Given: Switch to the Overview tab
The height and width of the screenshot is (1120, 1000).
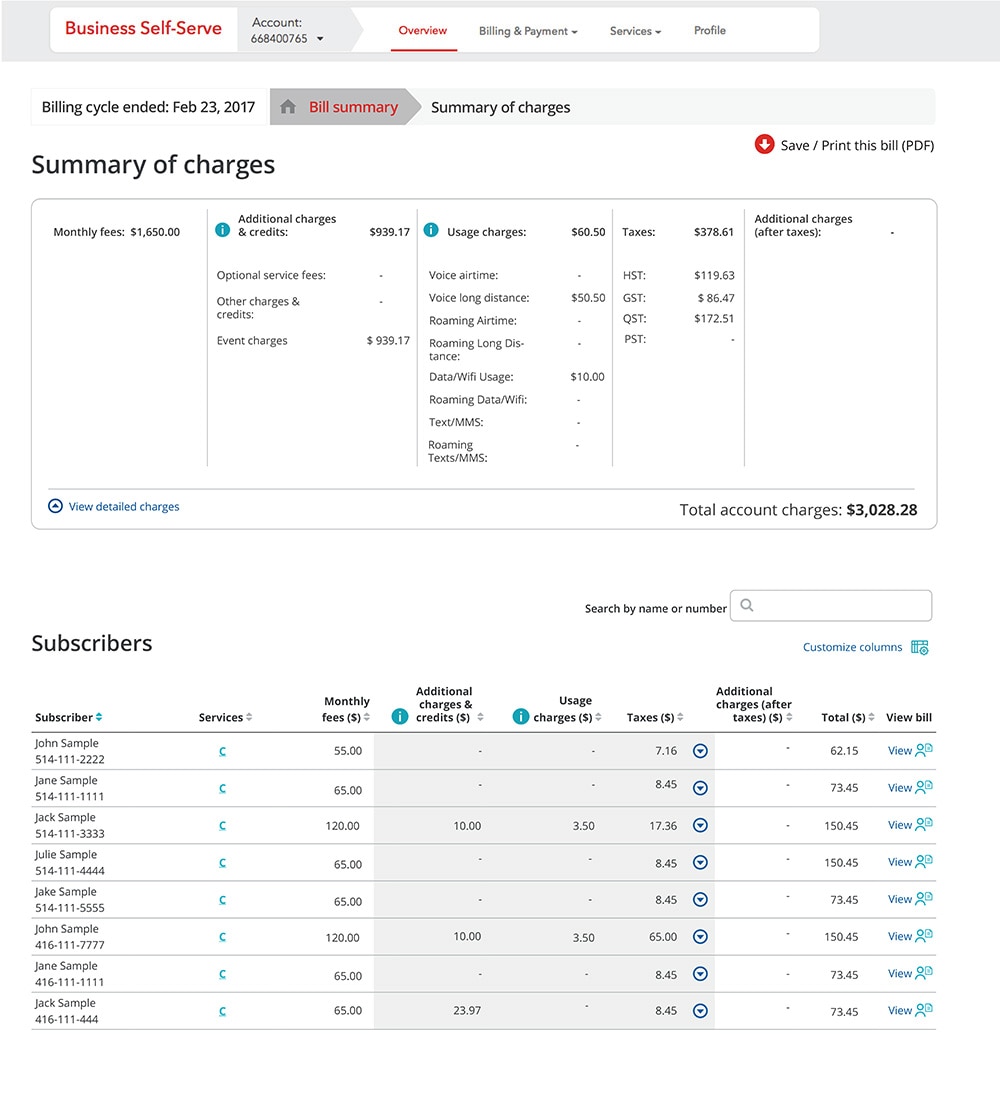Looking at the screenshot, I should click(x=422, y=31).
